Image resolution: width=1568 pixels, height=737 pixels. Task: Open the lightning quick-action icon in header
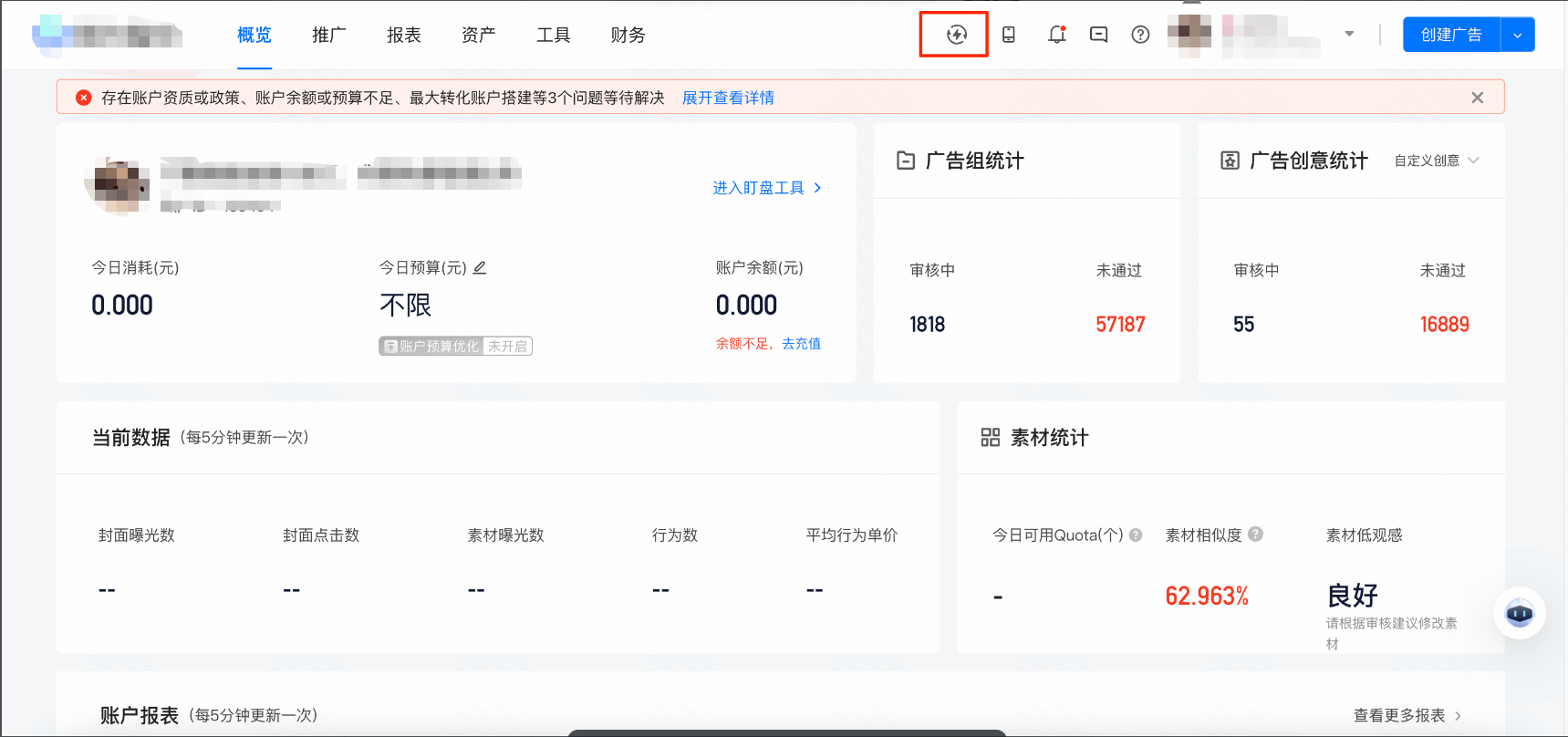pyautogui.click(x=956, y=35)
